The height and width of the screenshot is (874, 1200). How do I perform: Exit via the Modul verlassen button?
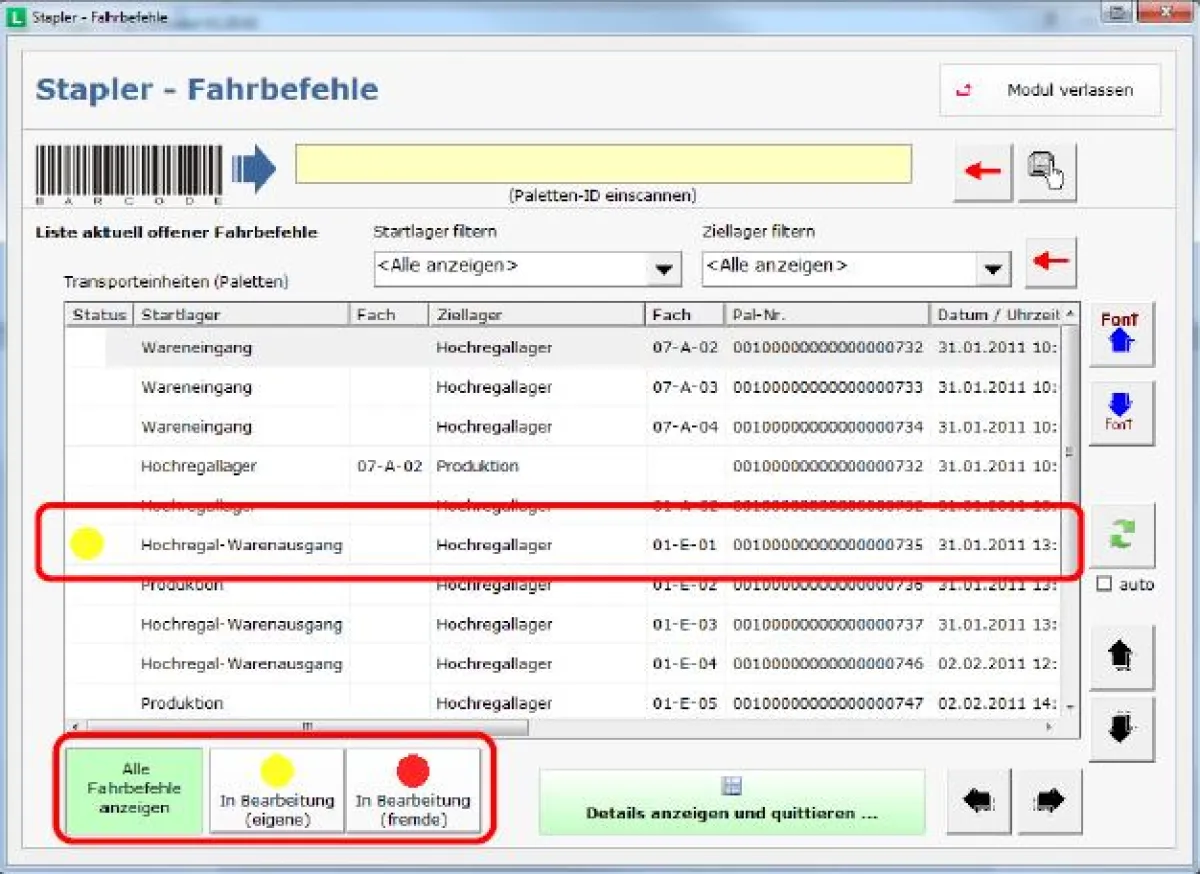(1049, 89)
